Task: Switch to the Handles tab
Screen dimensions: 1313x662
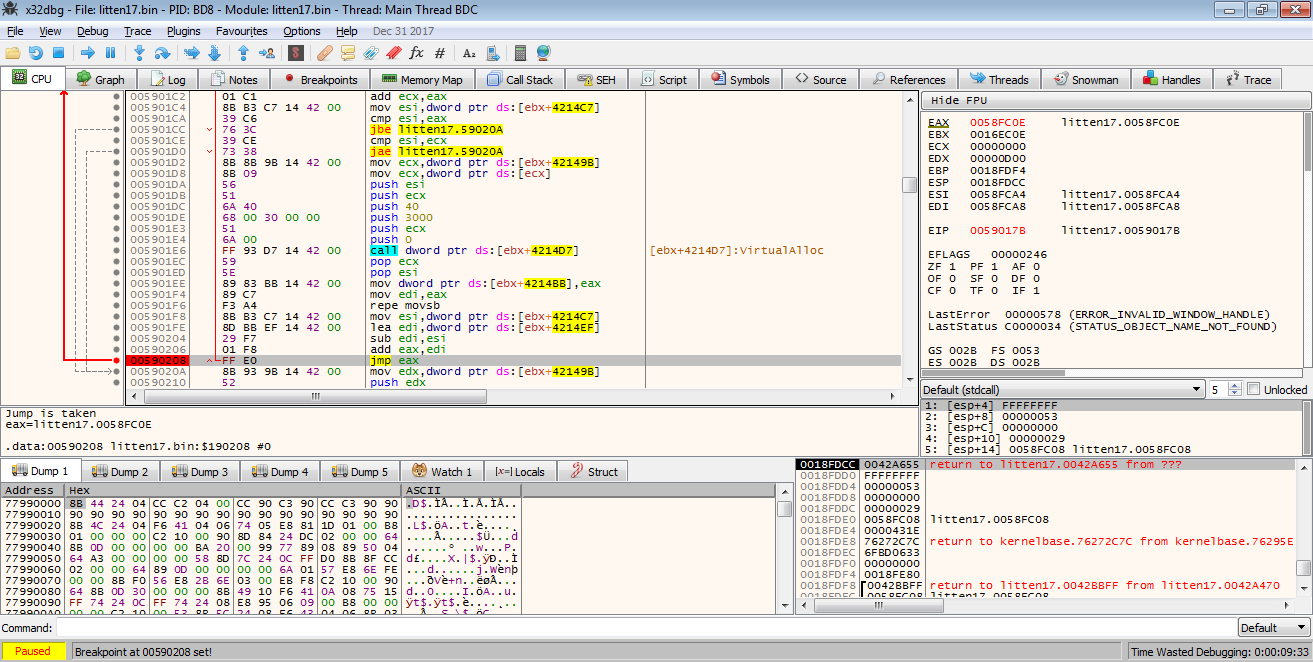Action: click(1172, 79)
